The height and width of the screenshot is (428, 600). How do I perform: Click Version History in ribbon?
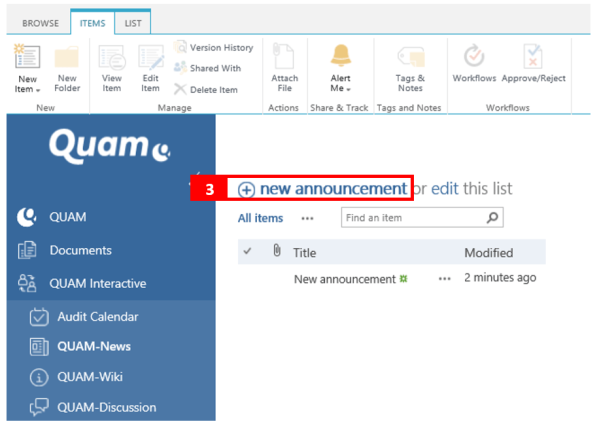click(x=214, y=47)
